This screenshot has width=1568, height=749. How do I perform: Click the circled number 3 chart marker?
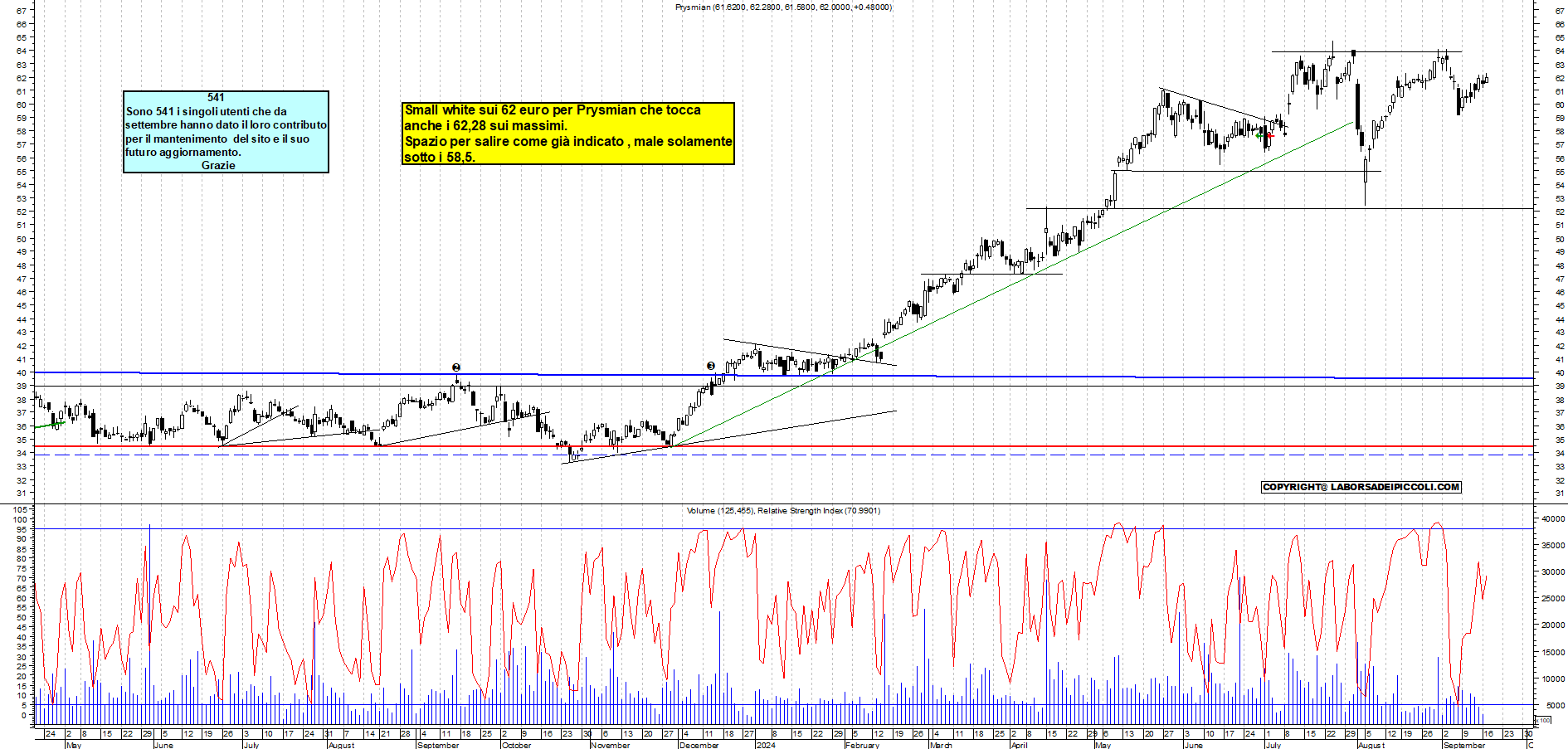tap(710, 366)
